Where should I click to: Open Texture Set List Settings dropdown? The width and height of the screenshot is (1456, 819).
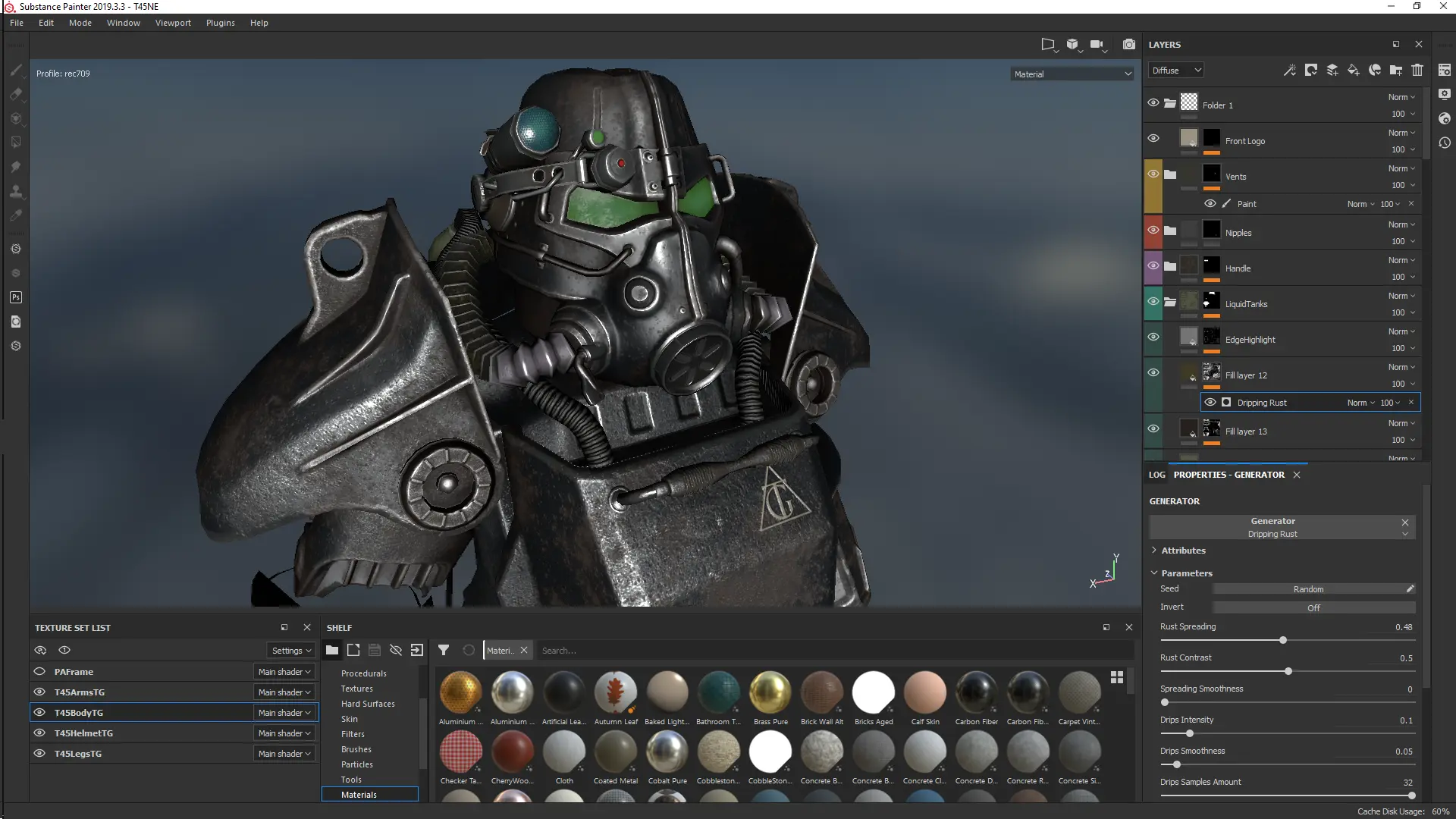[291, 651]
